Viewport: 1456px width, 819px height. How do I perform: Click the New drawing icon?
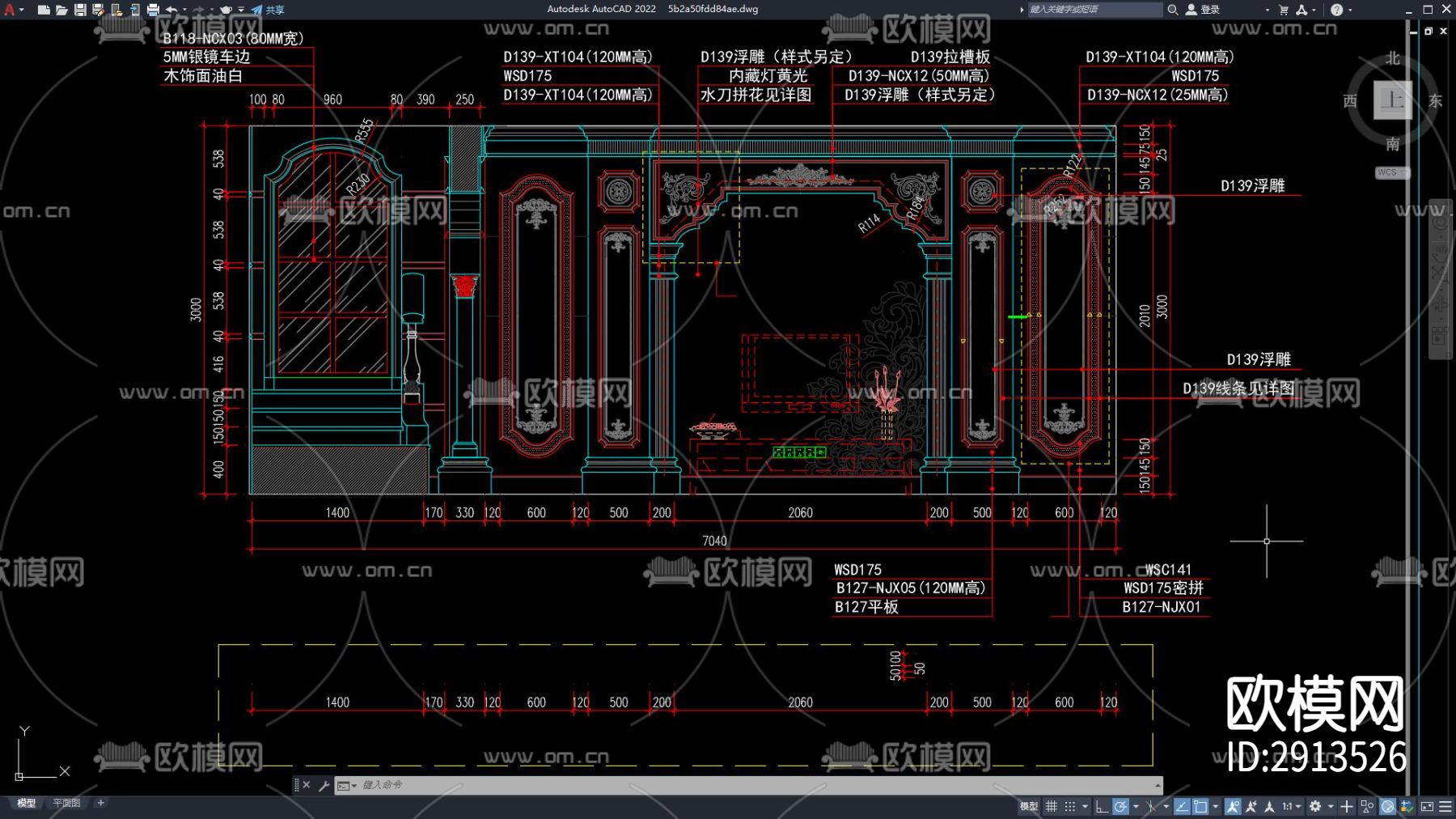pos(44,10)
